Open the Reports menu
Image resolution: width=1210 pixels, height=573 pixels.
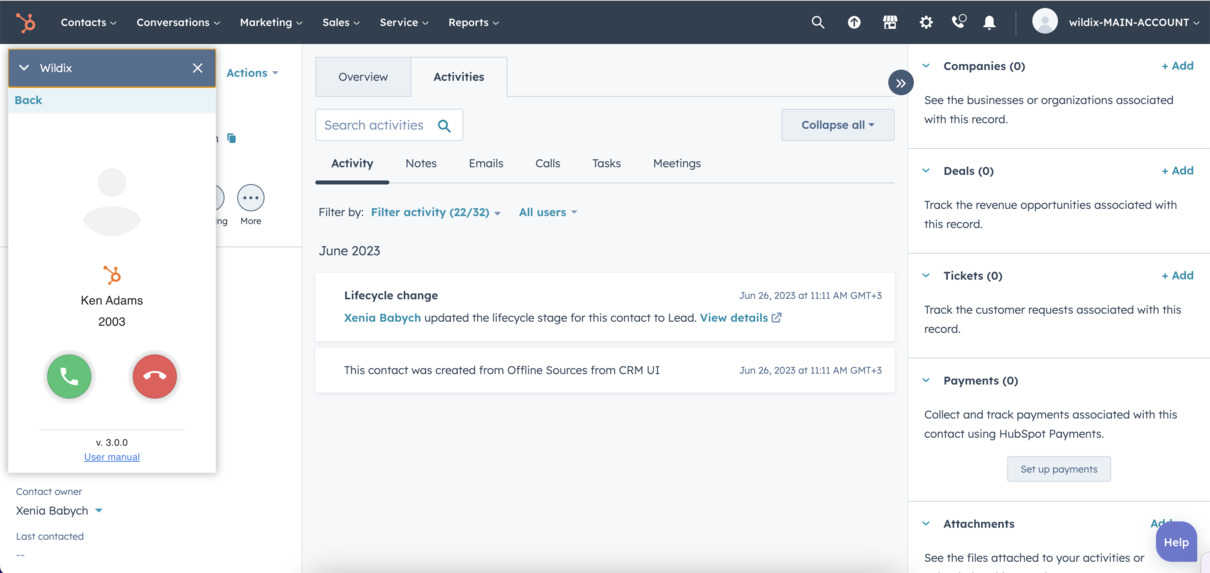pos(473,22)
